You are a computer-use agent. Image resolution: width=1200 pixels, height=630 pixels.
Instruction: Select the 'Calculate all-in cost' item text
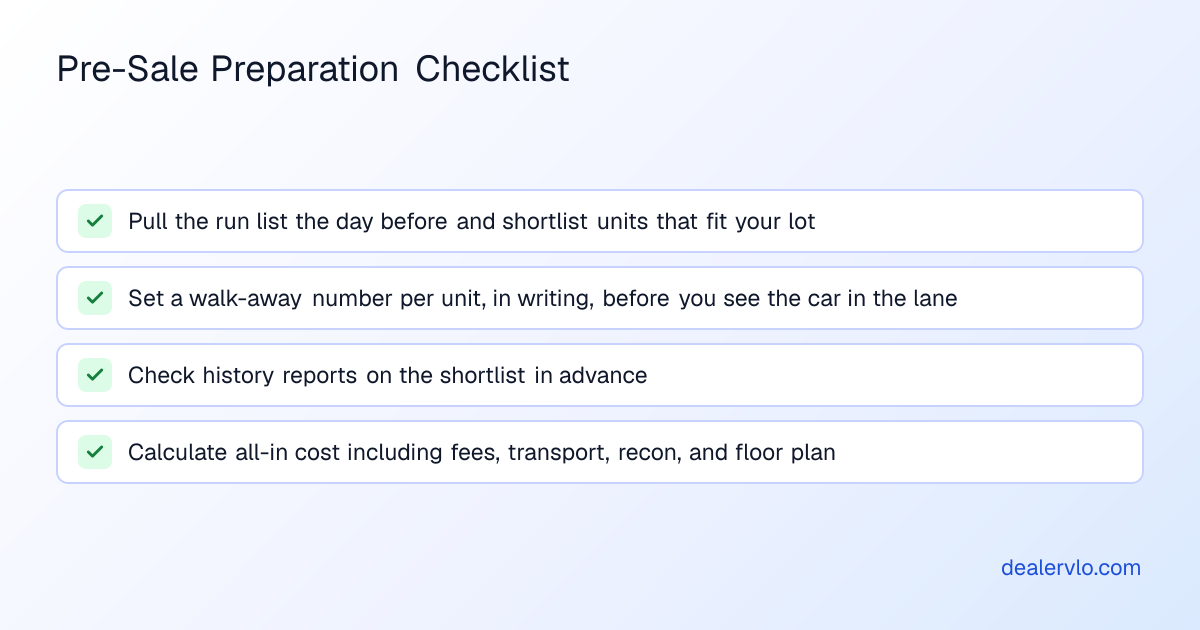[x=482, y=452]
